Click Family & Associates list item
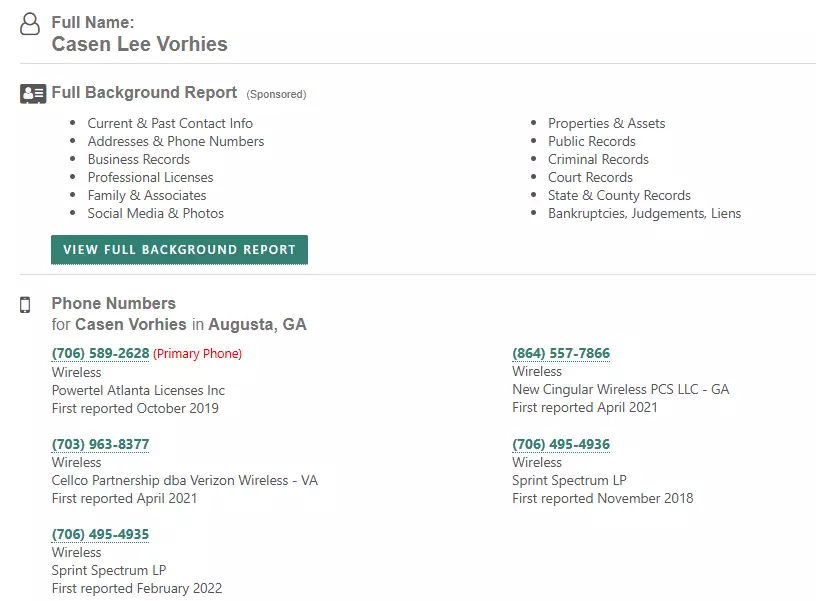This screenshot has width=816, height=601. (x=147, y=195)
